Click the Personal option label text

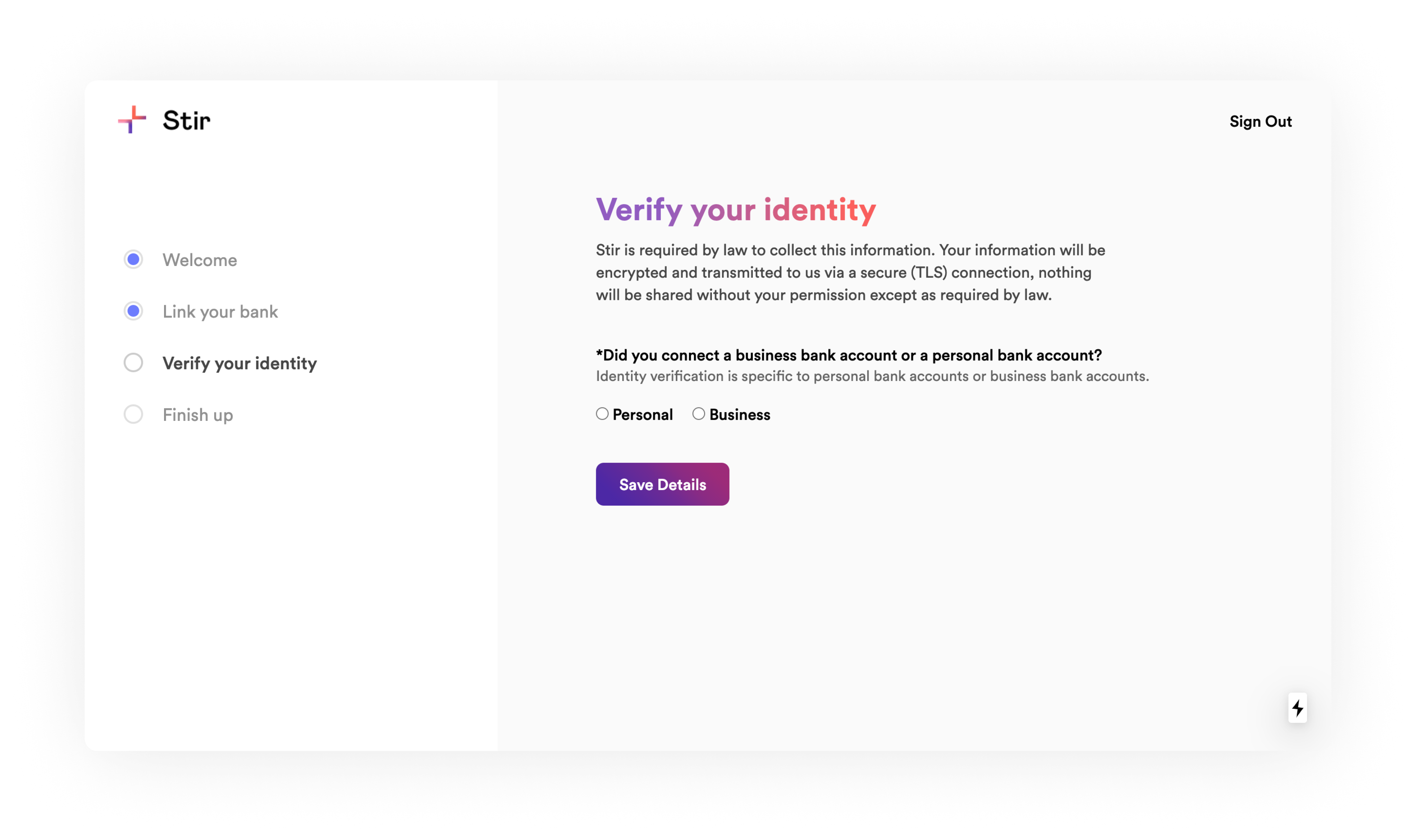click(x=642, y=415)
